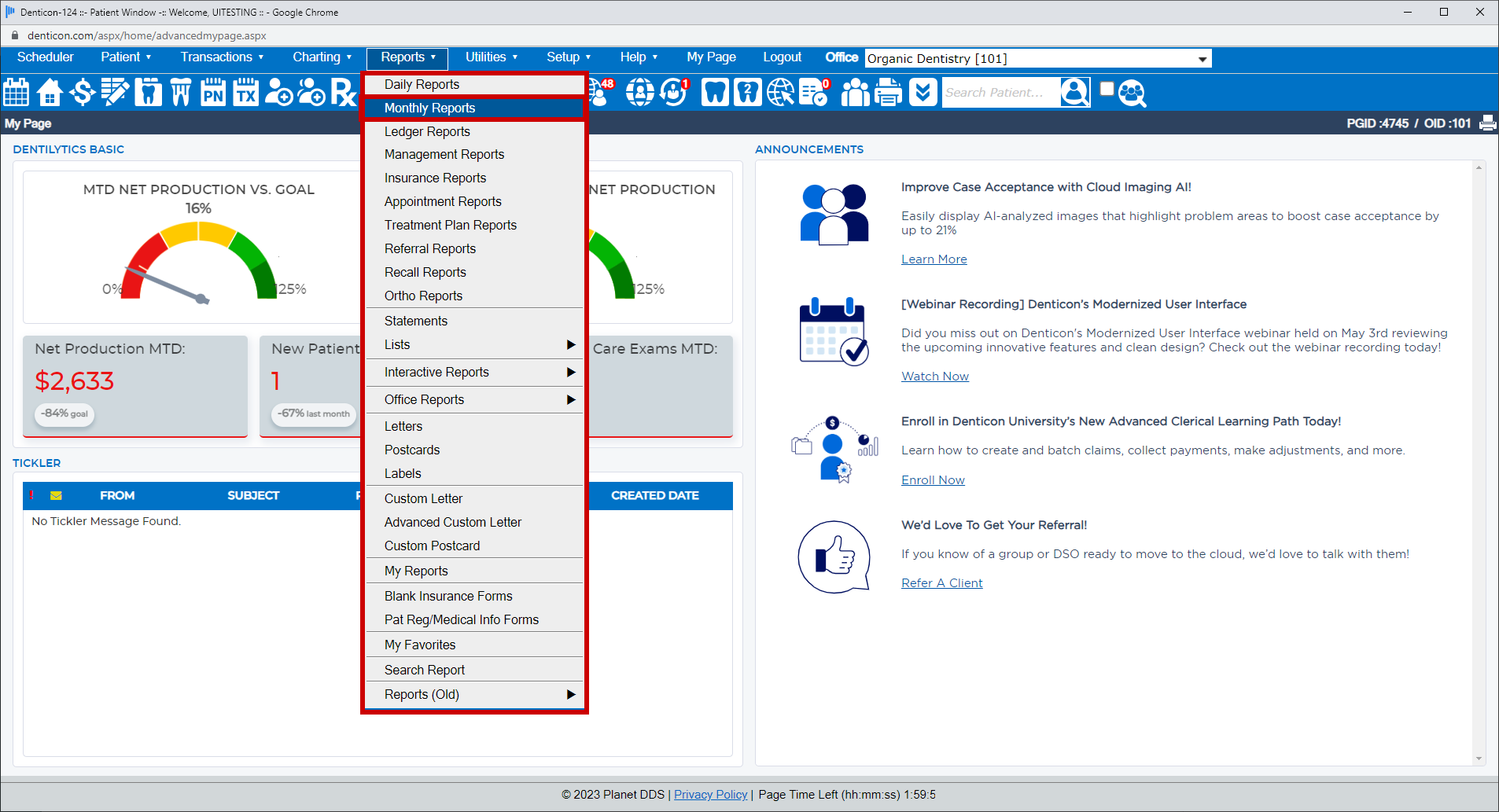Click the group of people icon
Screen dimensions: 1499x812
coord(856,92)
